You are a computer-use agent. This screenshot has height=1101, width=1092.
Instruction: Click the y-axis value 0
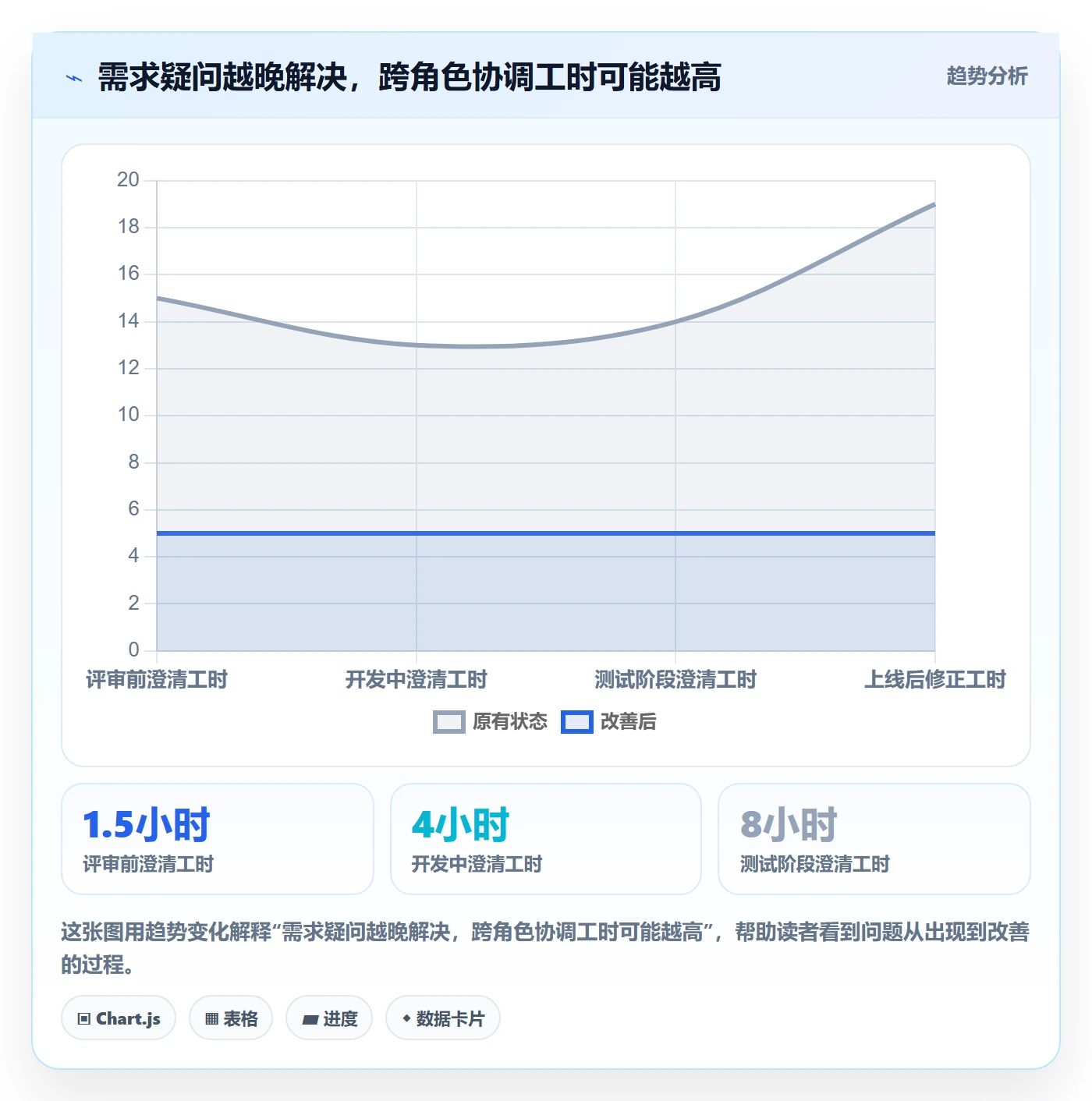134,650
